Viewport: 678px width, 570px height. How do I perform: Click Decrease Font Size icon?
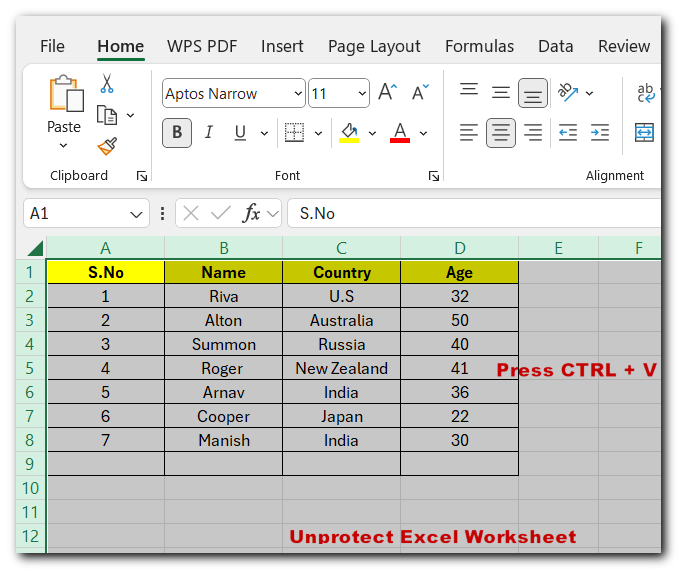(418, 93)
